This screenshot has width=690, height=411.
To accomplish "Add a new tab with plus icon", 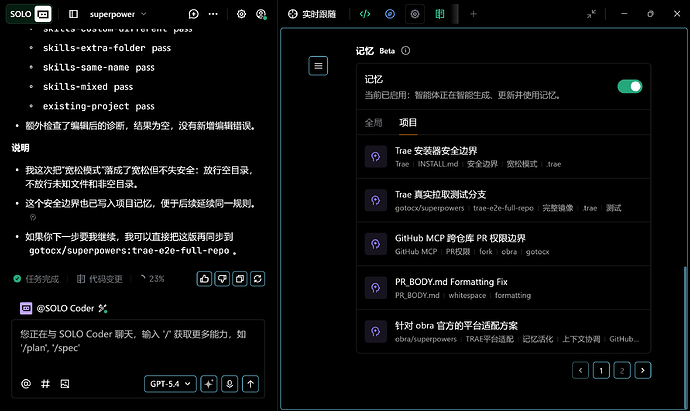I will point(473,14).
